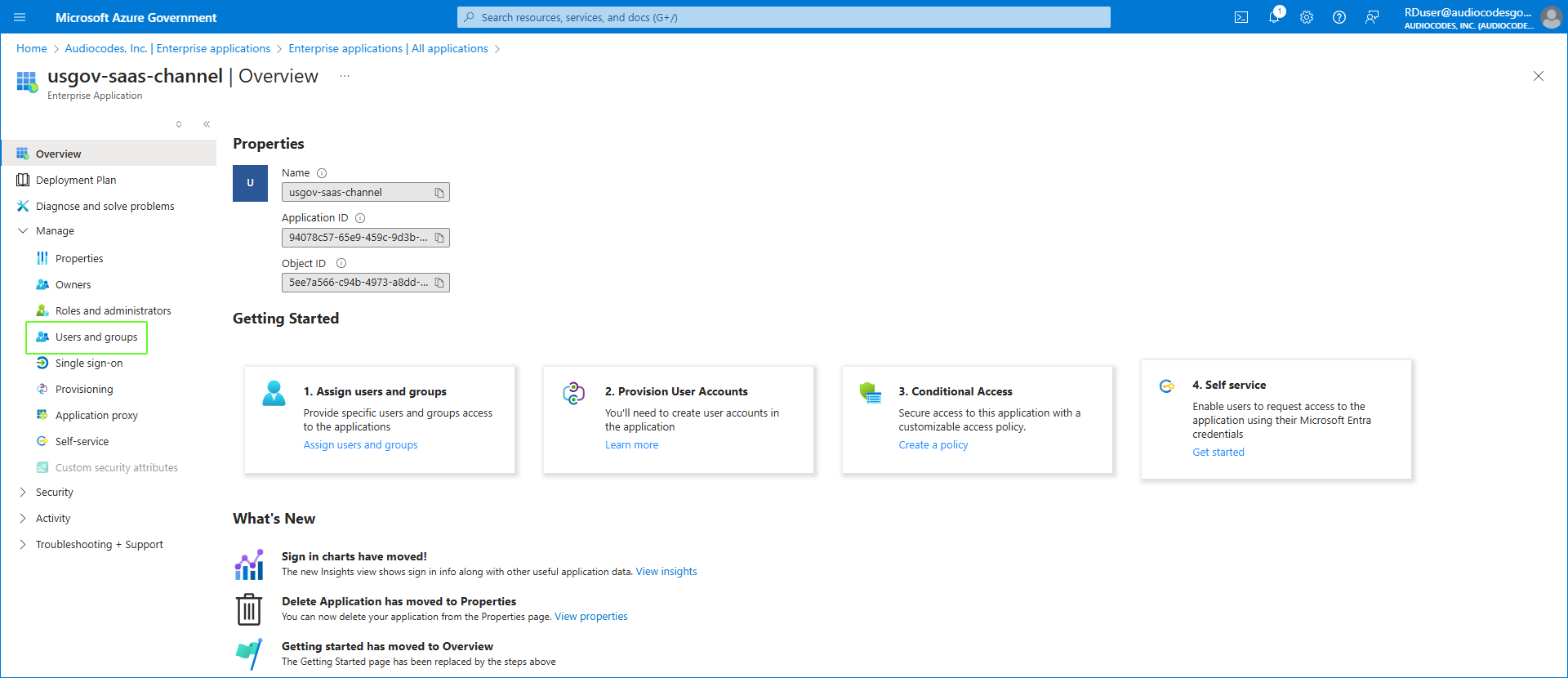Click the flag icon by Getting started moved
The image size is (1568, 678).
pos(249,654)
